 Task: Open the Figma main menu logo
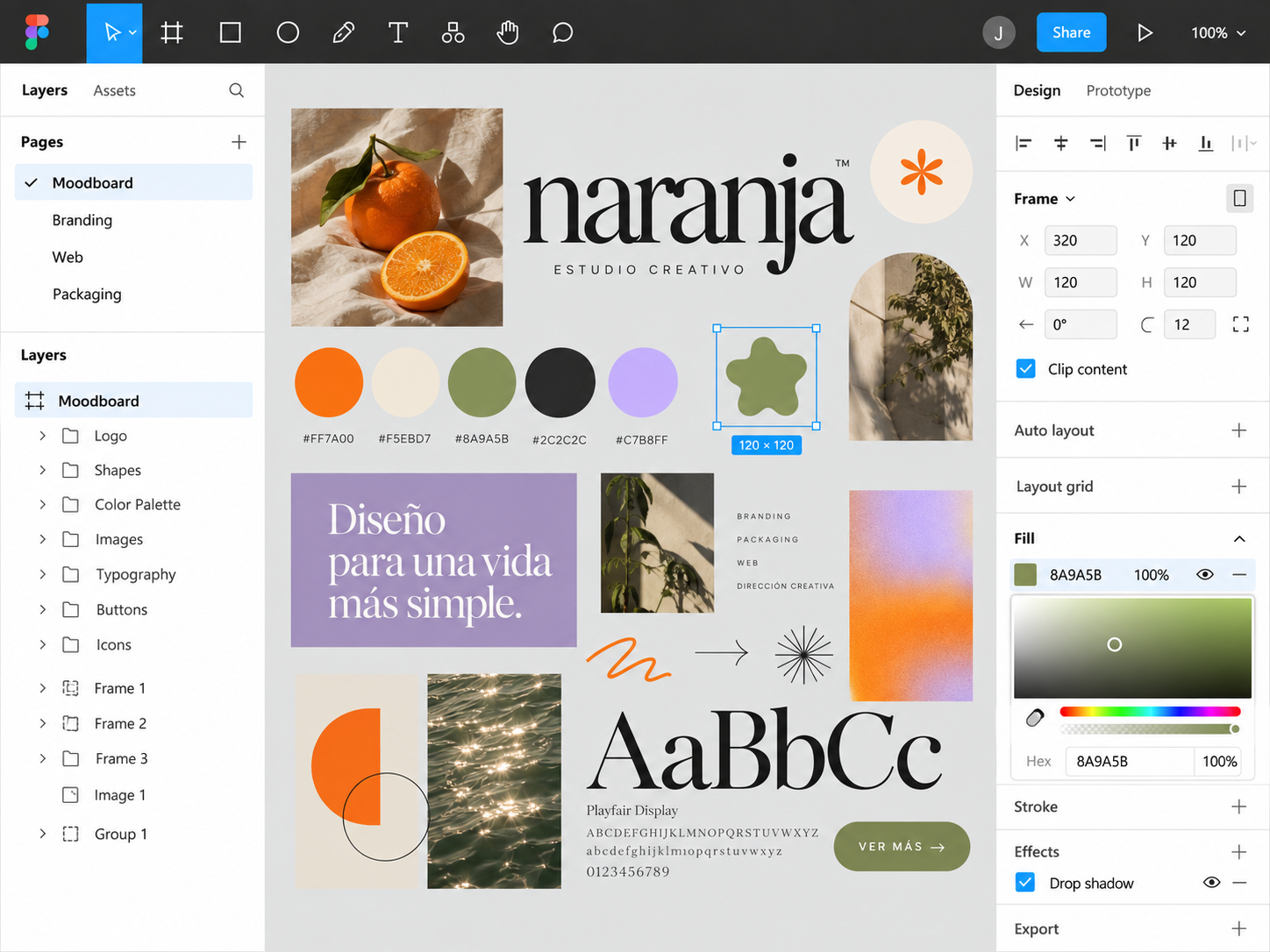pyautogui.click(x=37, y=32)
